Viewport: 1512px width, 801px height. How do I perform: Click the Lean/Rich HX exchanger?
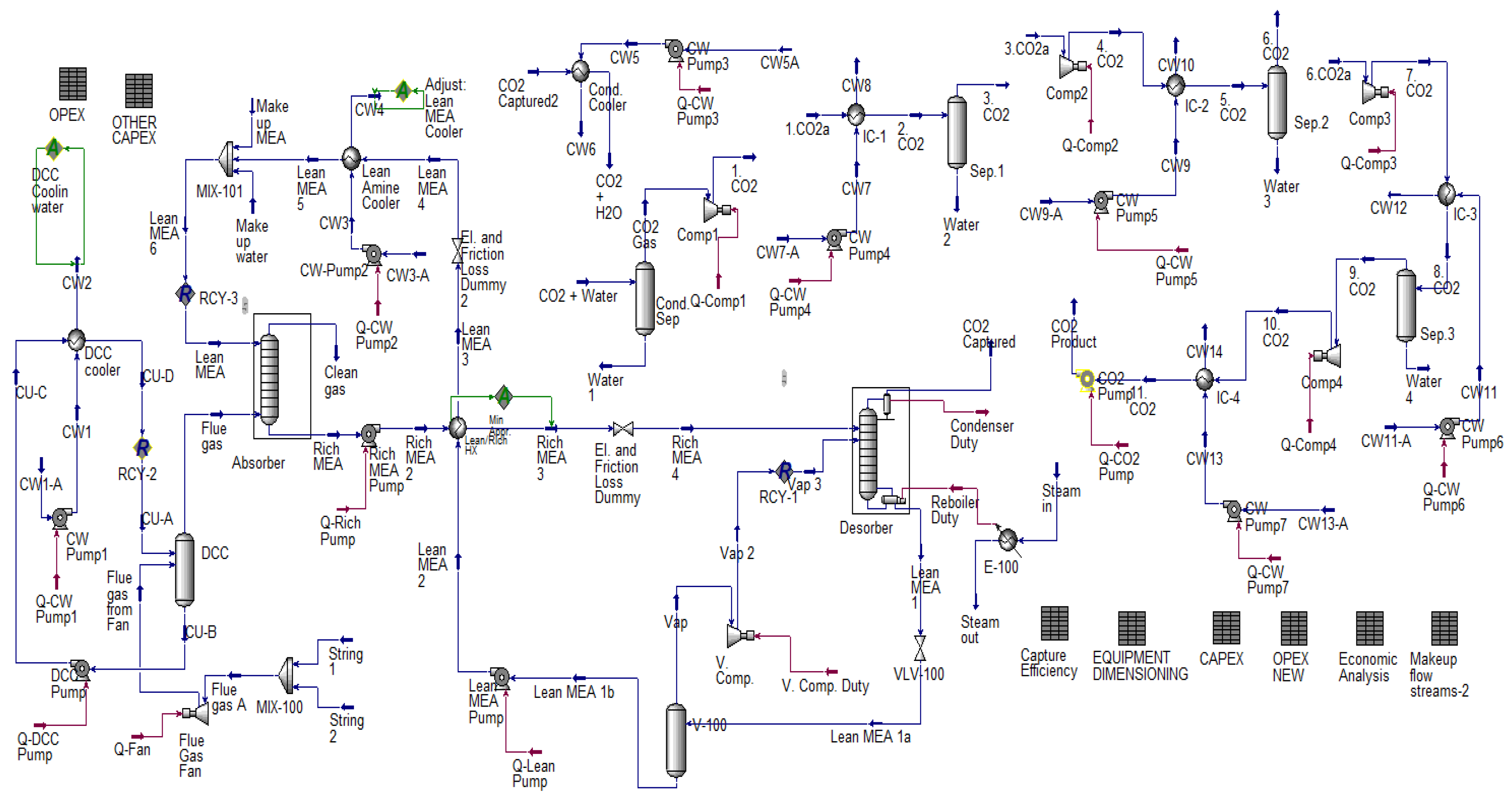pos(457,428)
